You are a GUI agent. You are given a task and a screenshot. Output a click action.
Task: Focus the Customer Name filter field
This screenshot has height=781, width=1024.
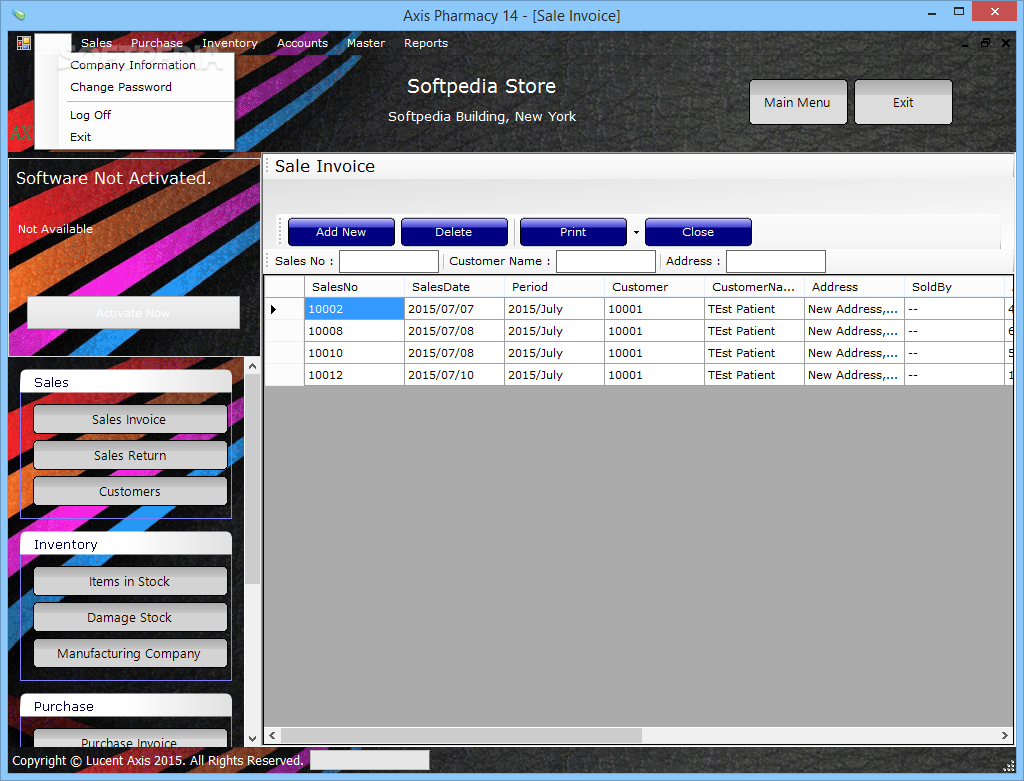605,261
